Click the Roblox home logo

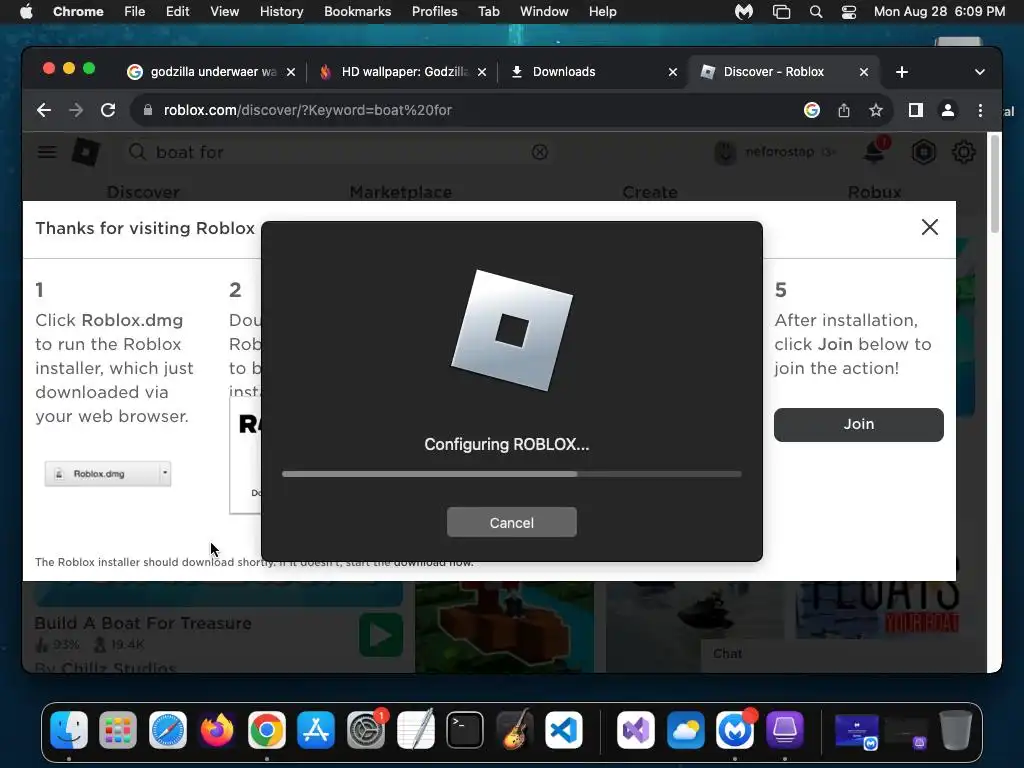click(86, 152)
